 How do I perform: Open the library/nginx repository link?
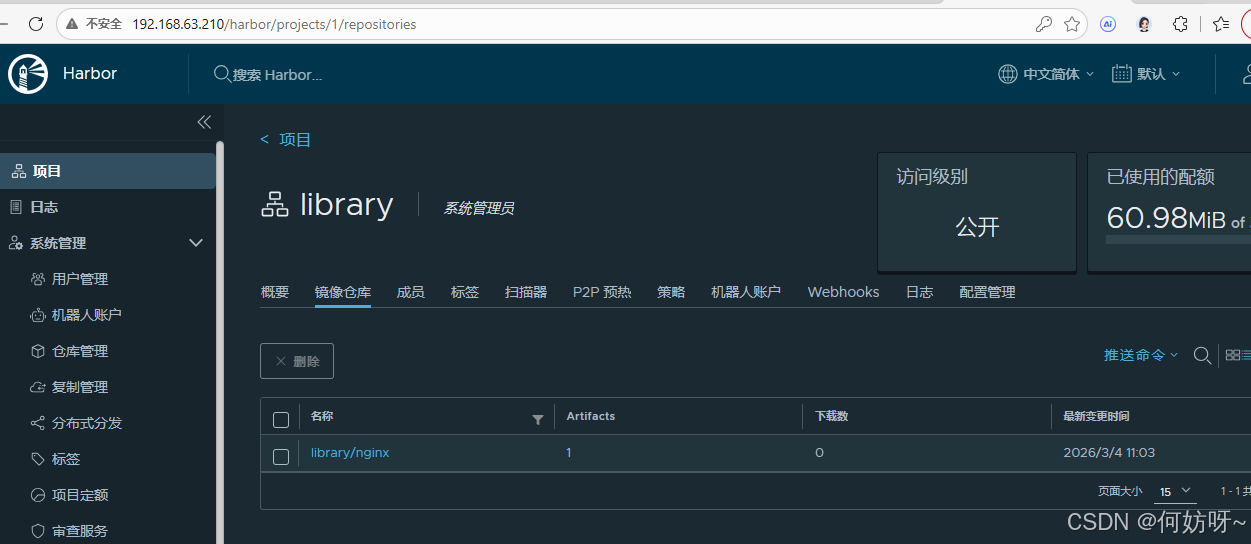click(x=350, y=453)
